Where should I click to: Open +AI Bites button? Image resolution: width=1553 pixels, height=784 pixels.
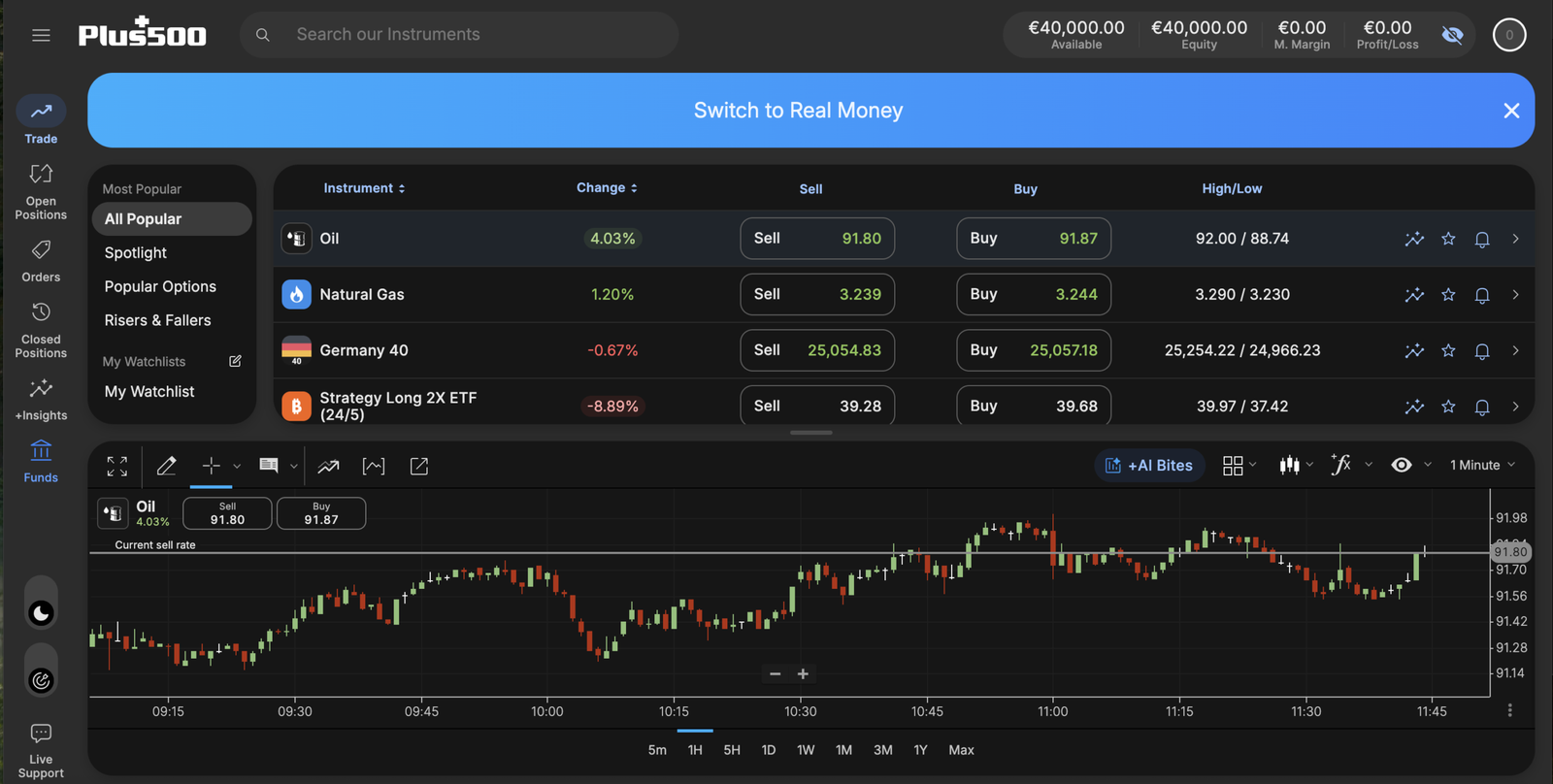coord(1150,466)
